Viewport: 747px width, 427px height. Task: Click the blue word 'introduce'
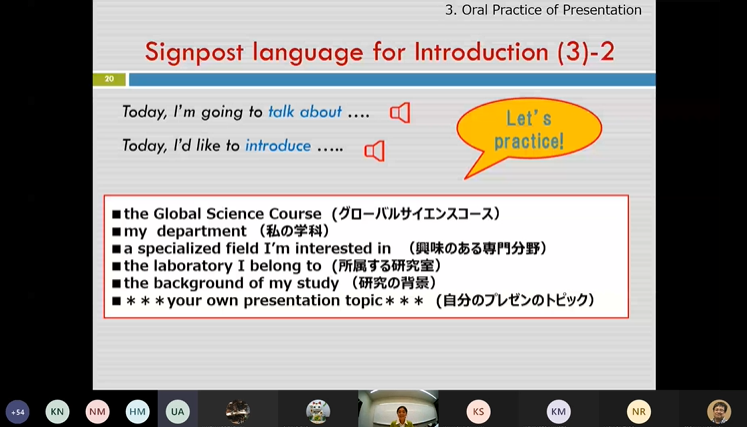pos(278,145)
